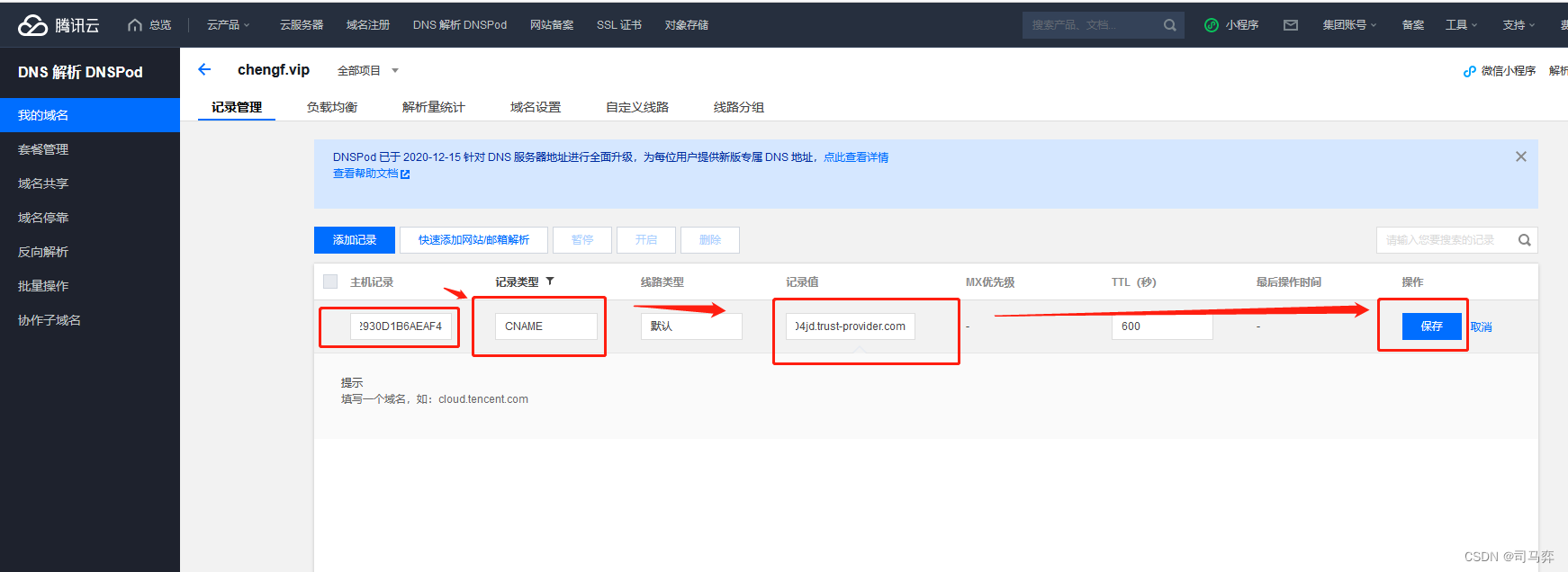Open 云服务器 in the top navigation
Image resolution: width=1568 pixels, height=572 pixels.
(301, 25)
